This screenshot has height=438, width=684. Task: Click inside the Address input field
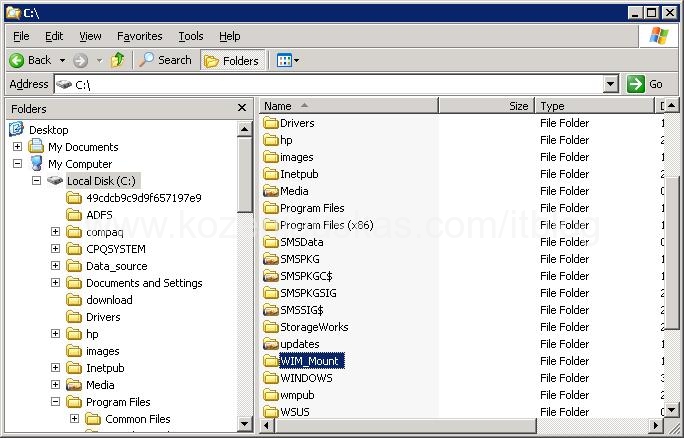(329, 84)
